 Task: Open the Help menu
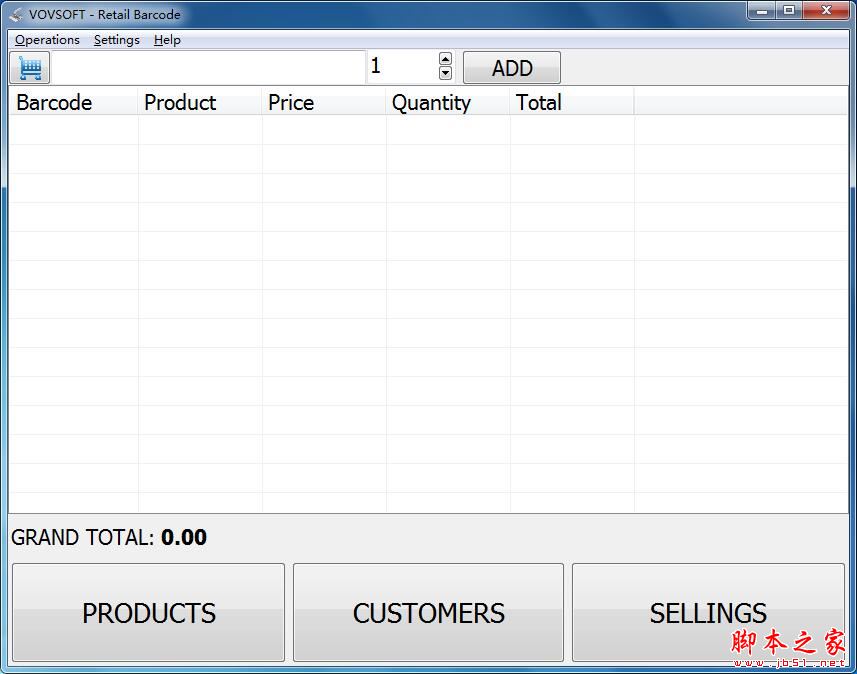[167, 40]
